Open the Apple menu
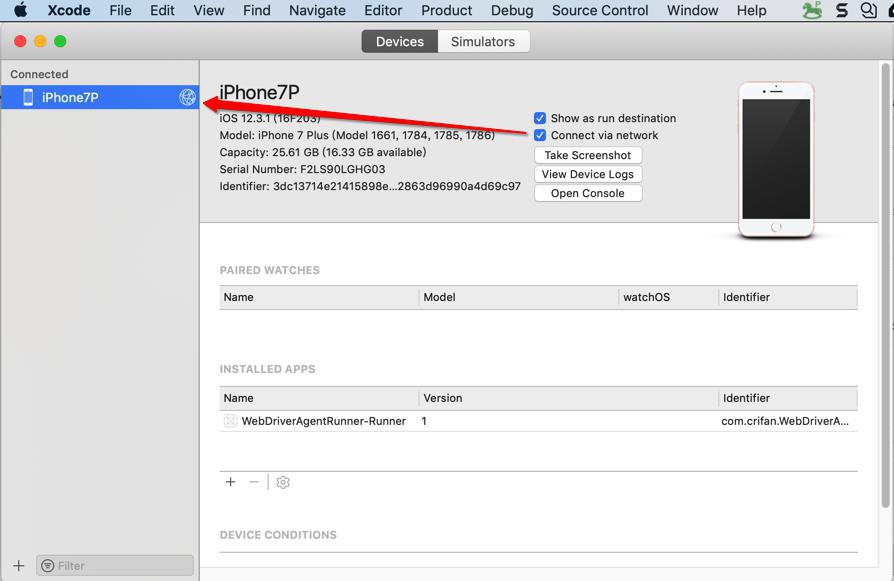 [21, 10]
